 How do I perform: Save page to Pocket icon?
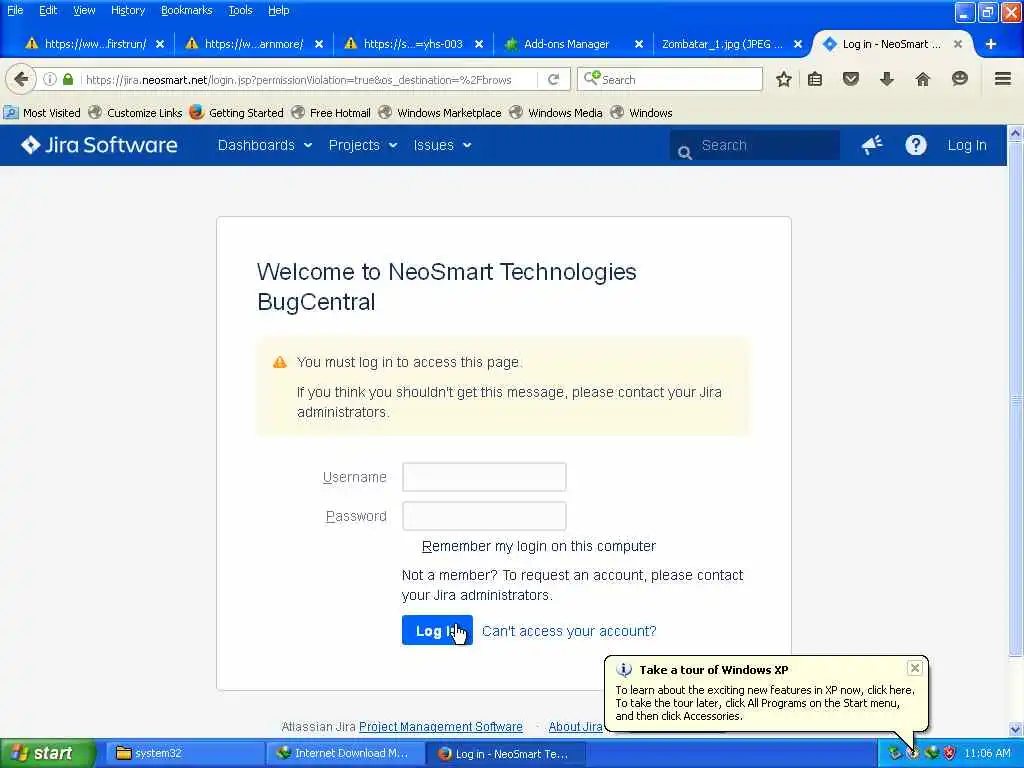[850, 80]
